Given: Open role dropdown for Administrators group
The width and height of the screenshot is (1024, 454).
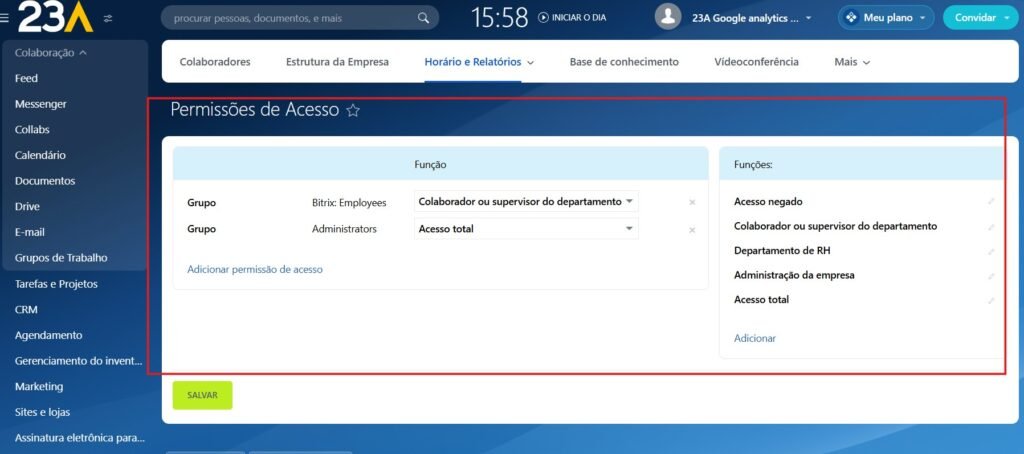Looking at the screenshot, I should 526,229.
